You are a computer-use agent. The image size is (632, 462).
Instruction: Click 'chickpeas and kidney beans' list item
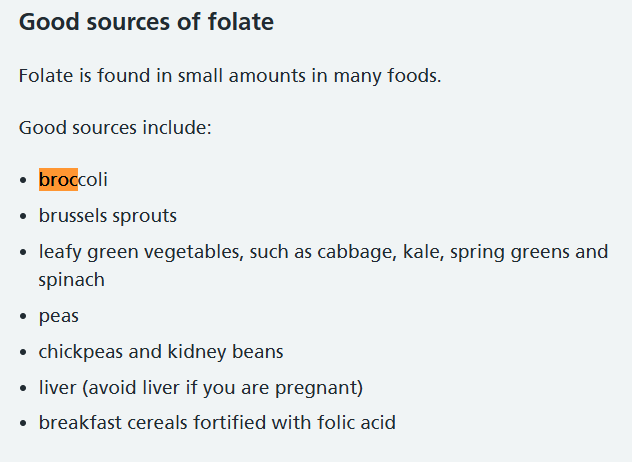161,352
